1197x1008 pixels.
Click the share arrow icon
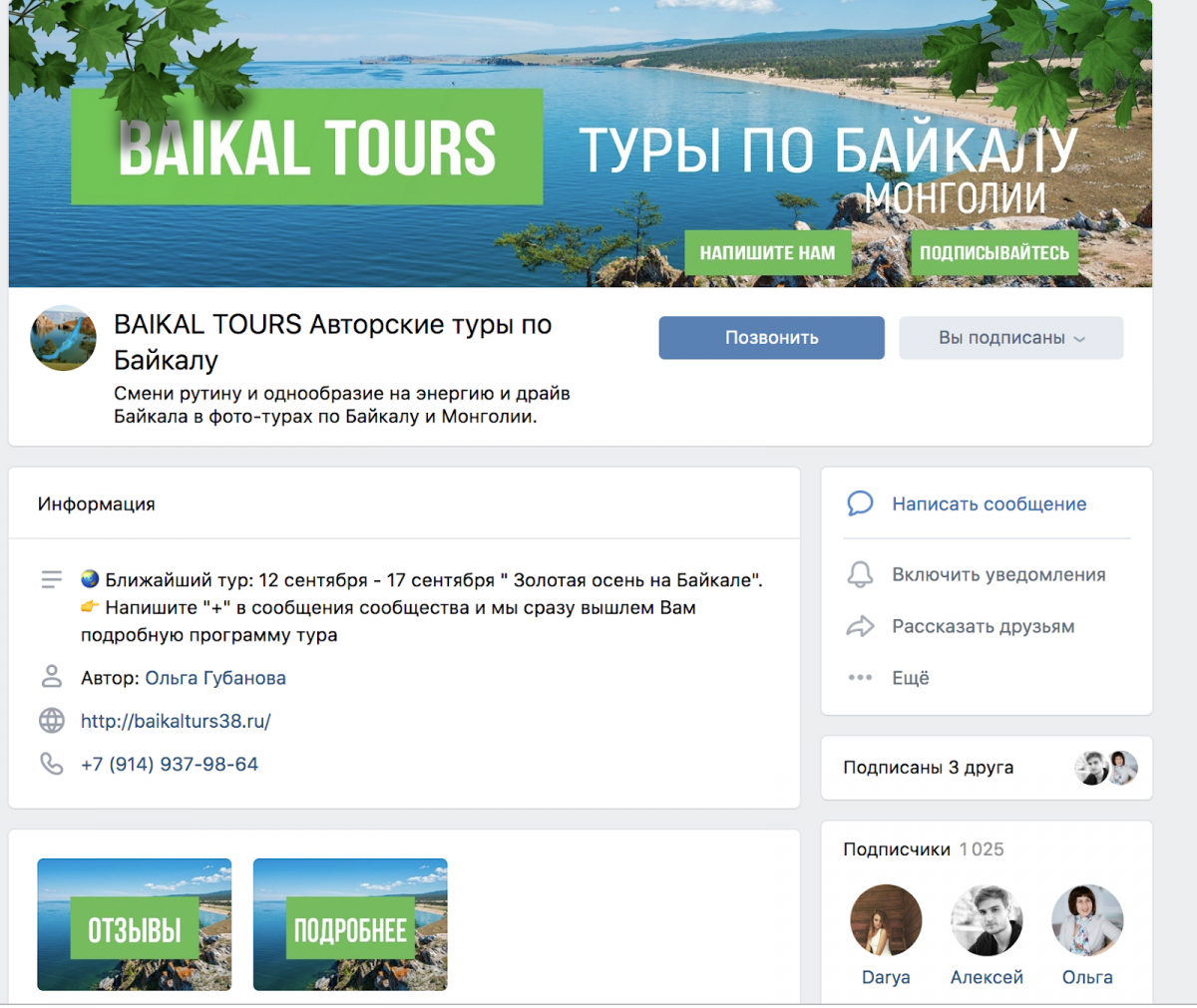coord(860,626)
